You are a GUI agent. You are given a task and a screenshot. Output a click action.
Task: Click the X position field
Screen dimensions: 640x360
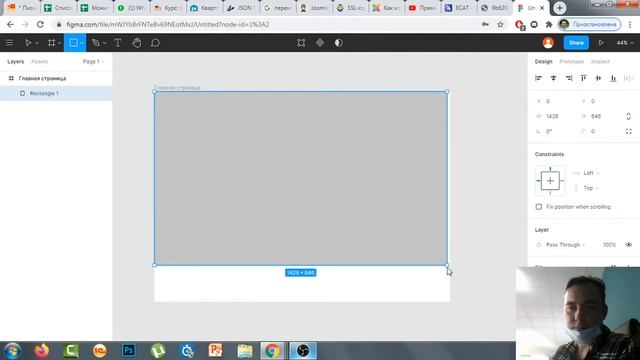[x=556, y=101]
